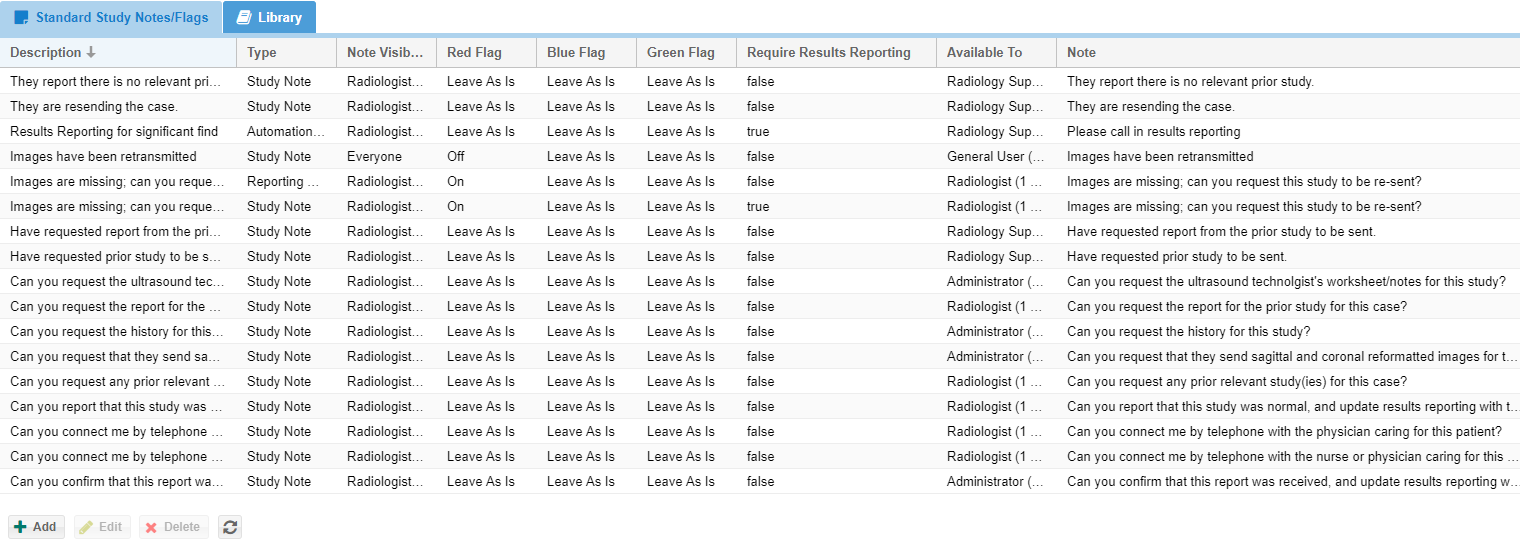Click the green plus Add icon
Image resolution: width=1520 pixels, height=545 pixels.
[x=20, y=527]
